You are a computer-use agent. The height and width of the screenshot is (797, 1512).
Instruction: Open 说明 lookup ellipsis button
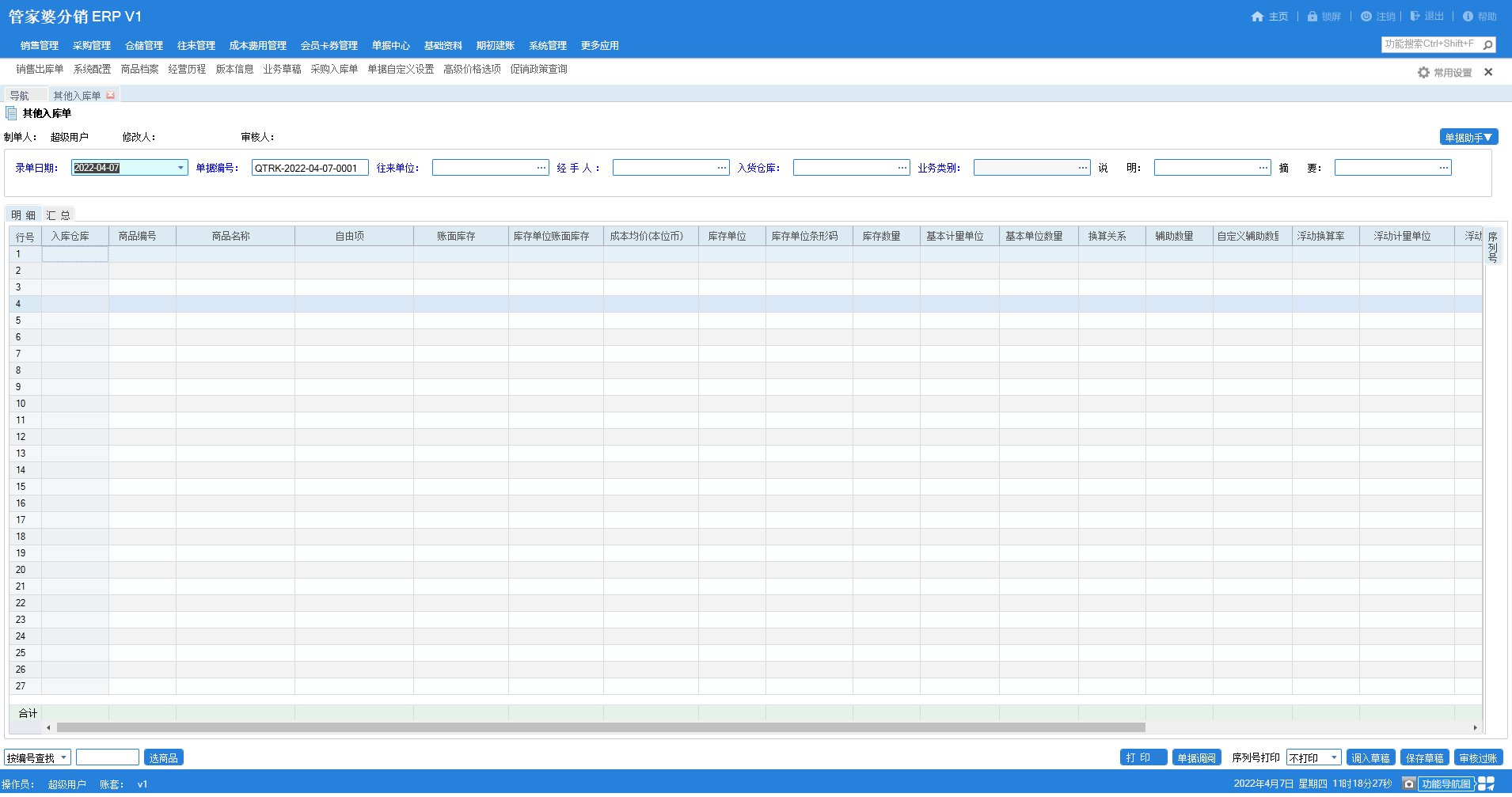pyautogui.click(x=1263, y=168)
